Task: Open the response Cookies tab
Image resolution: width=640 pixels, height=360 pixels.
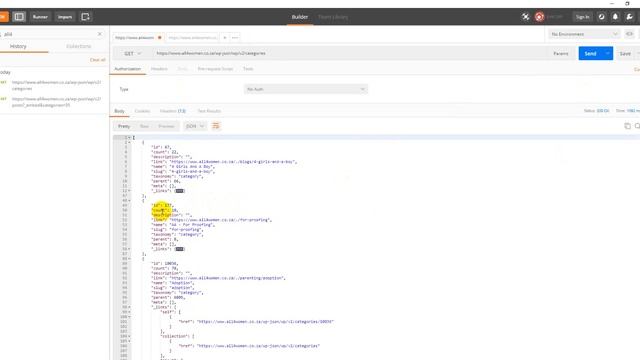Action: coord(142,111)
